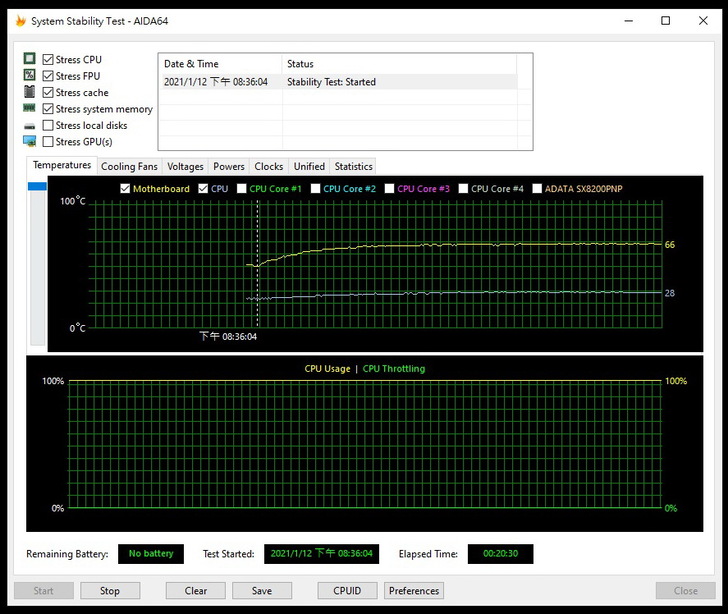Enable the Stress local disks checkbox

pyautogui.click(x=48, y=126)
